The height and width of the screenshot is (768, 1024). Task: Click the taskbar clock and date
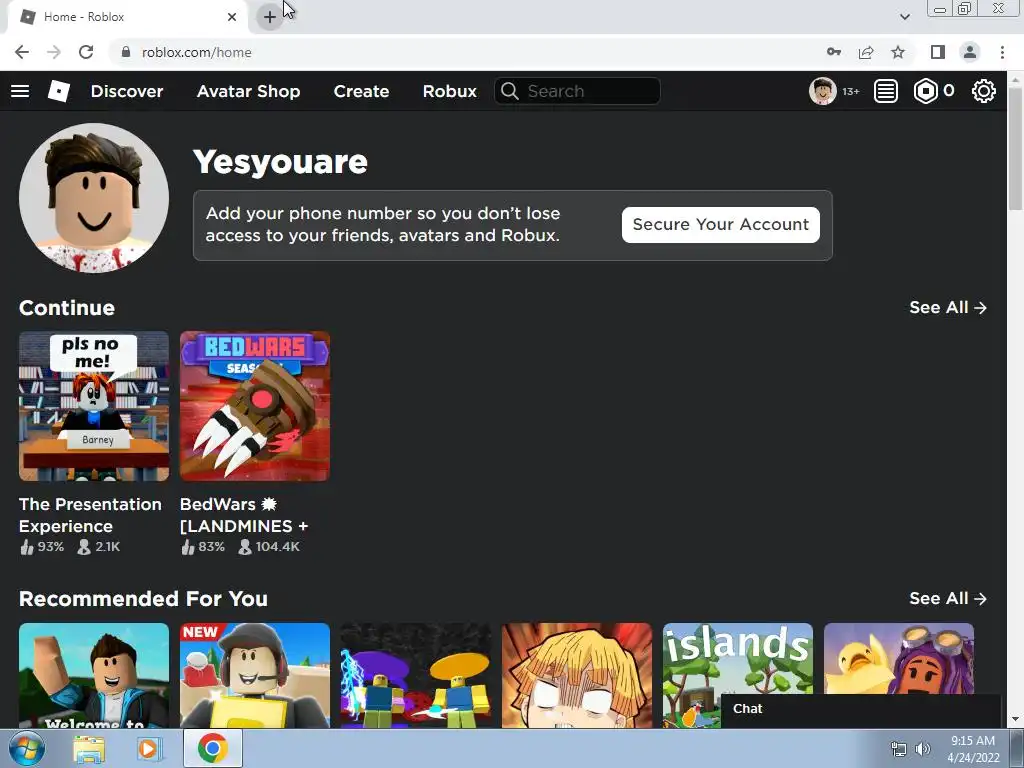(x=973, y=749)
